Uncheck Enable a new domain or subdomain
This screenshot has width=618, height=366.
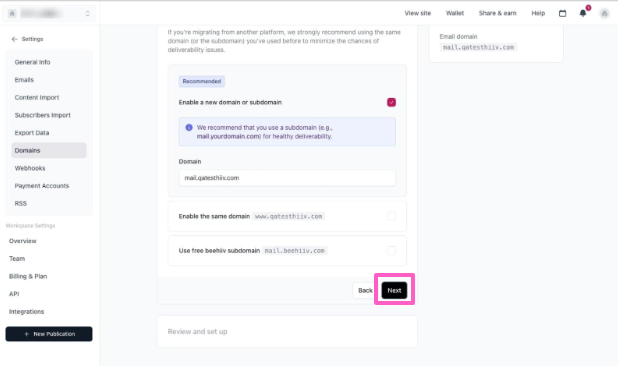point(391,102)
